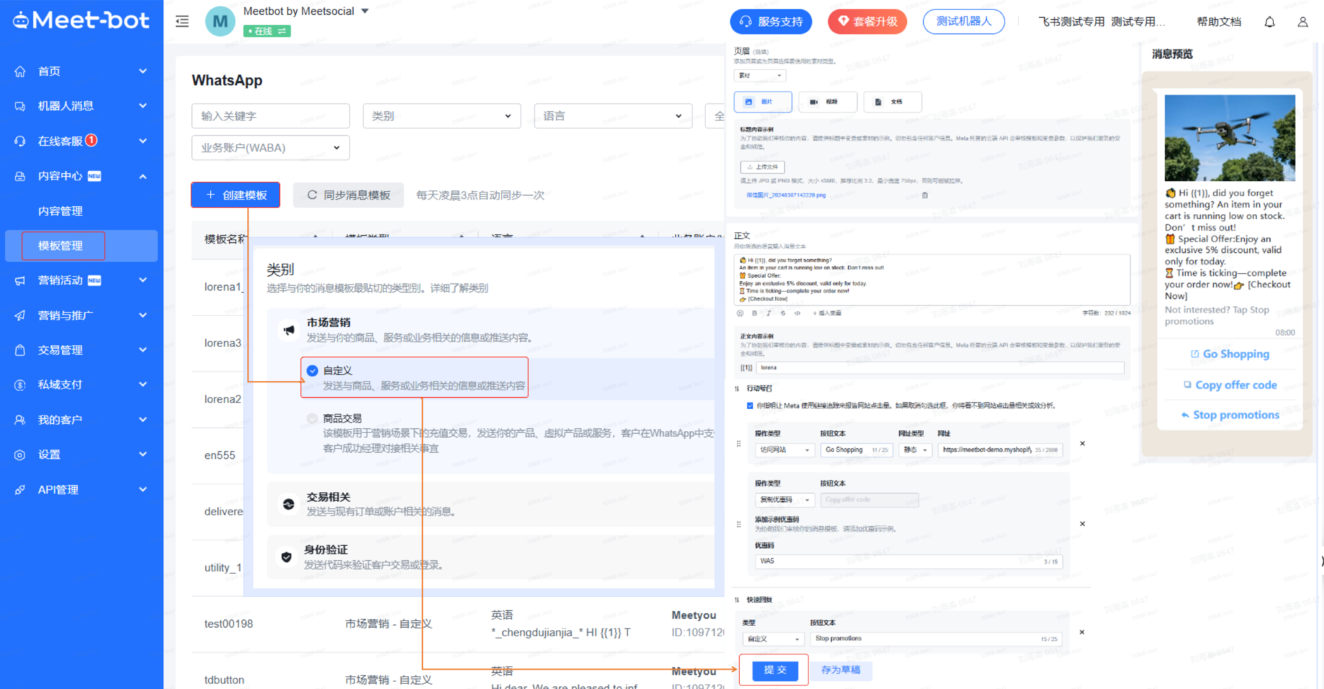The width and height of the screenshot is (1324, 689).
Task: Apply strikethrough in body text toolbar
Action: [x=783, y=313]
